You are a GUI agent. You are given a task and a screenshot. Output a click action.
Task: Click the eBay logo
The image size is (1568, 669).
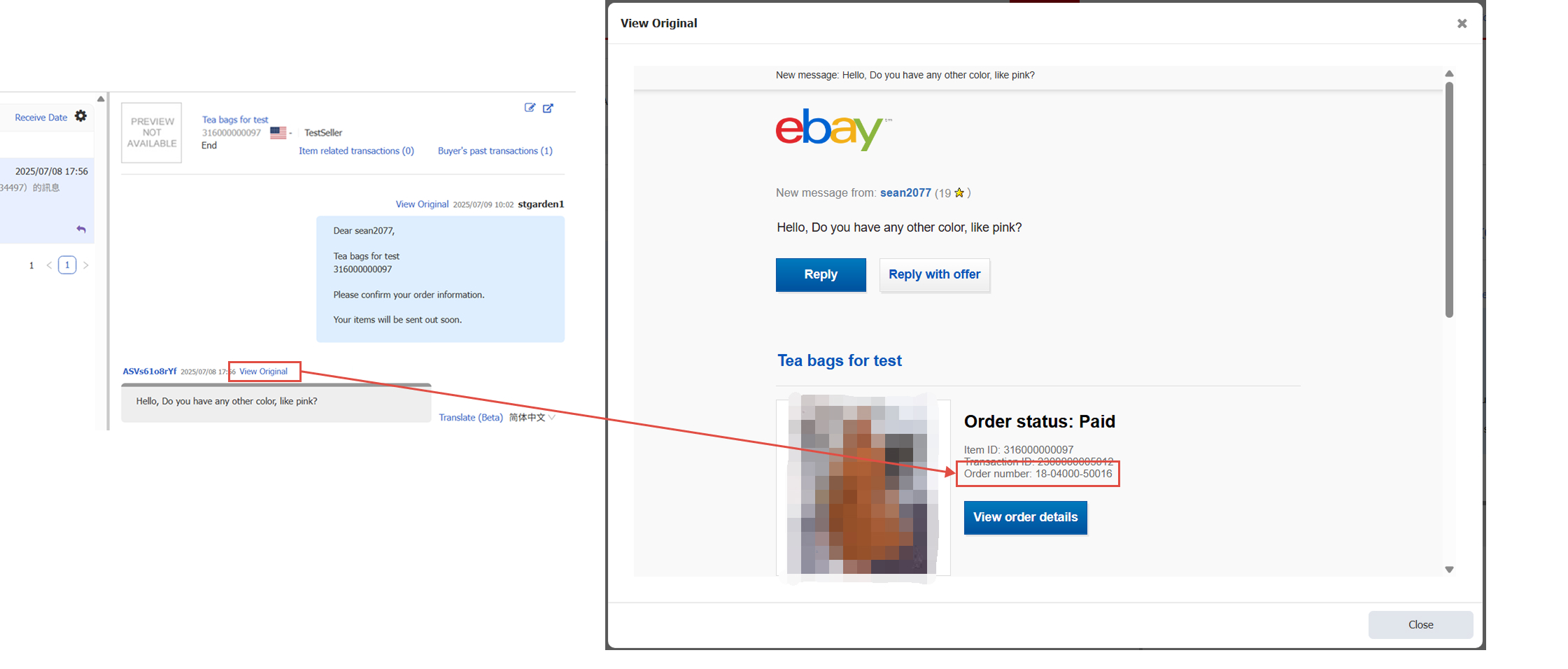tap(833, 129)
